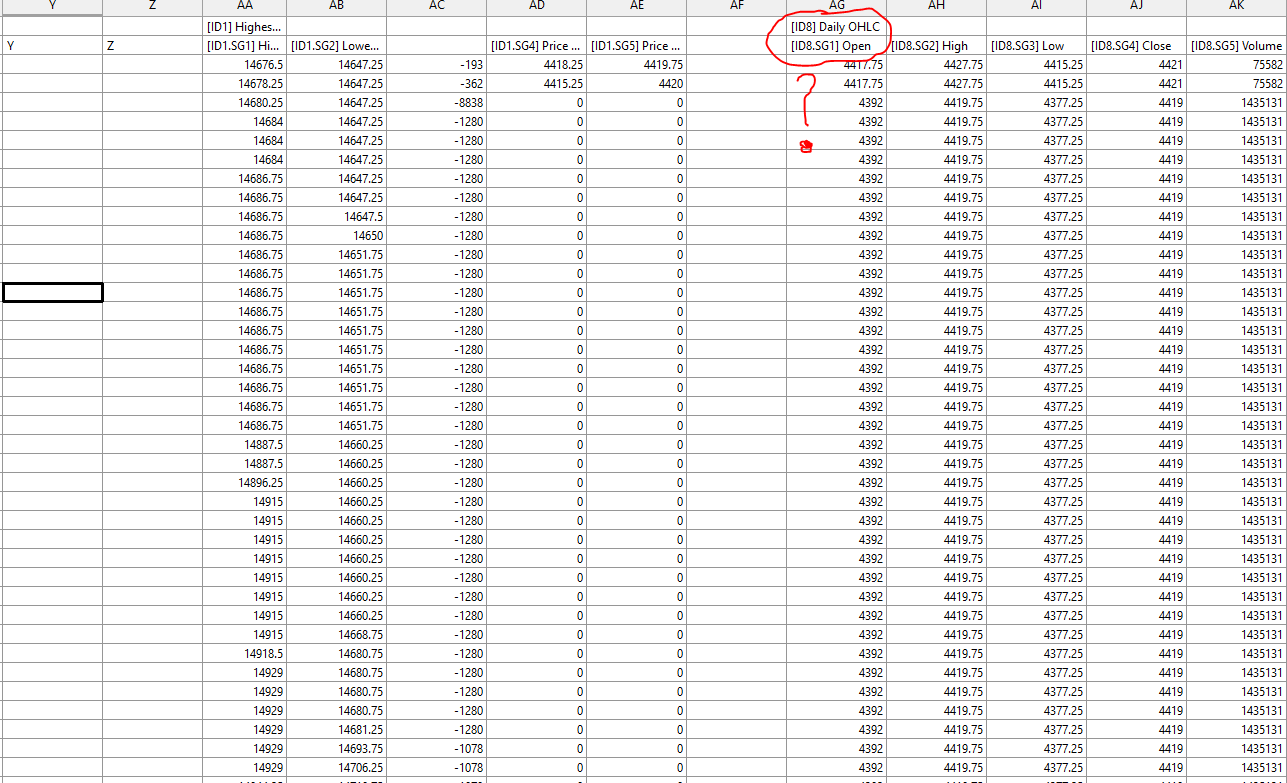Viewport: 1287px width, 783px height.
Task: Click the cell containing 14896.25
Action: coord(244,483)
